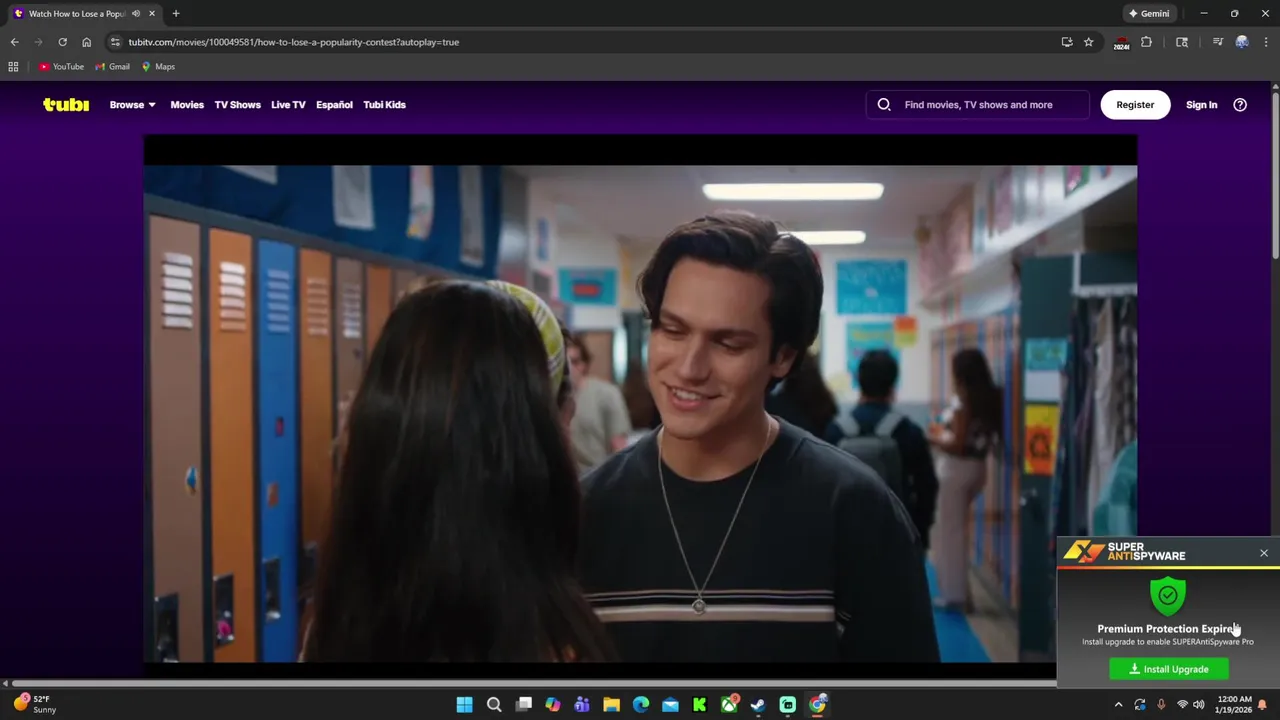The width and height of the screenshot is (1280, 720).
Task: Open the Windows Start menu
Action: point(465,705)
